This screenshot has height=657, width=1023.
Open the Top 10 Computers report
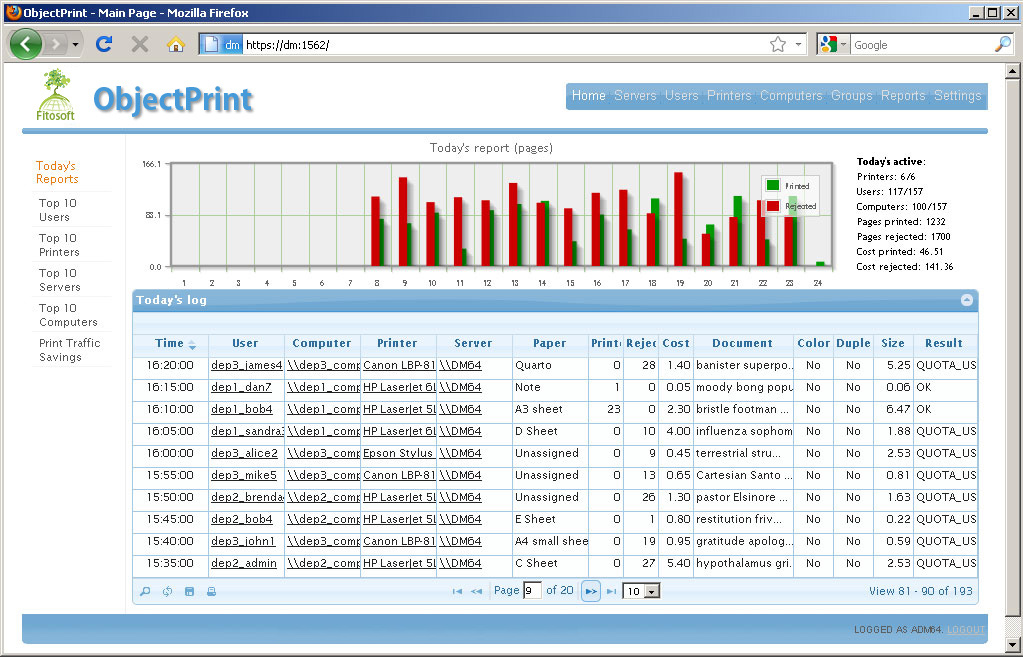point(68,315)
